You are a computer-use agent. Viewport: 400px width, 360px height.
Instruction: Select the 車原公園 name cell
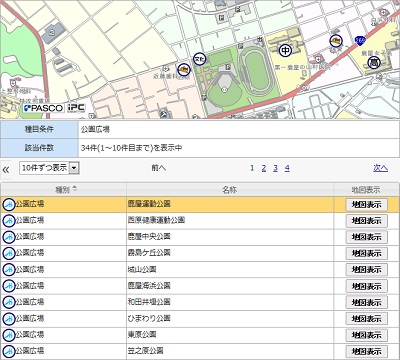point(230,335)
